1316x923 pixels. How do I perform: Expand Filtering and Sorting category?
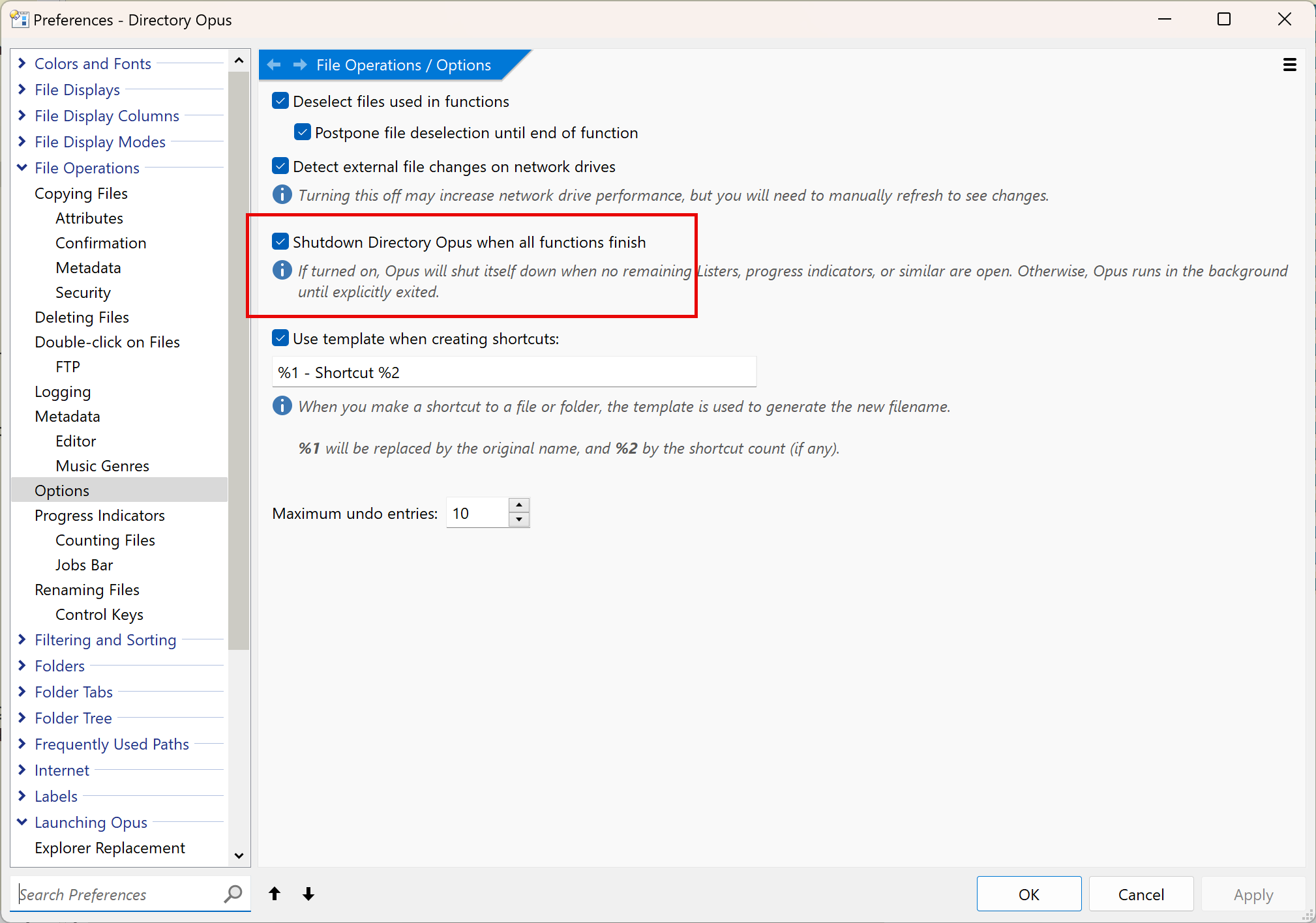(x=22, y=639)
